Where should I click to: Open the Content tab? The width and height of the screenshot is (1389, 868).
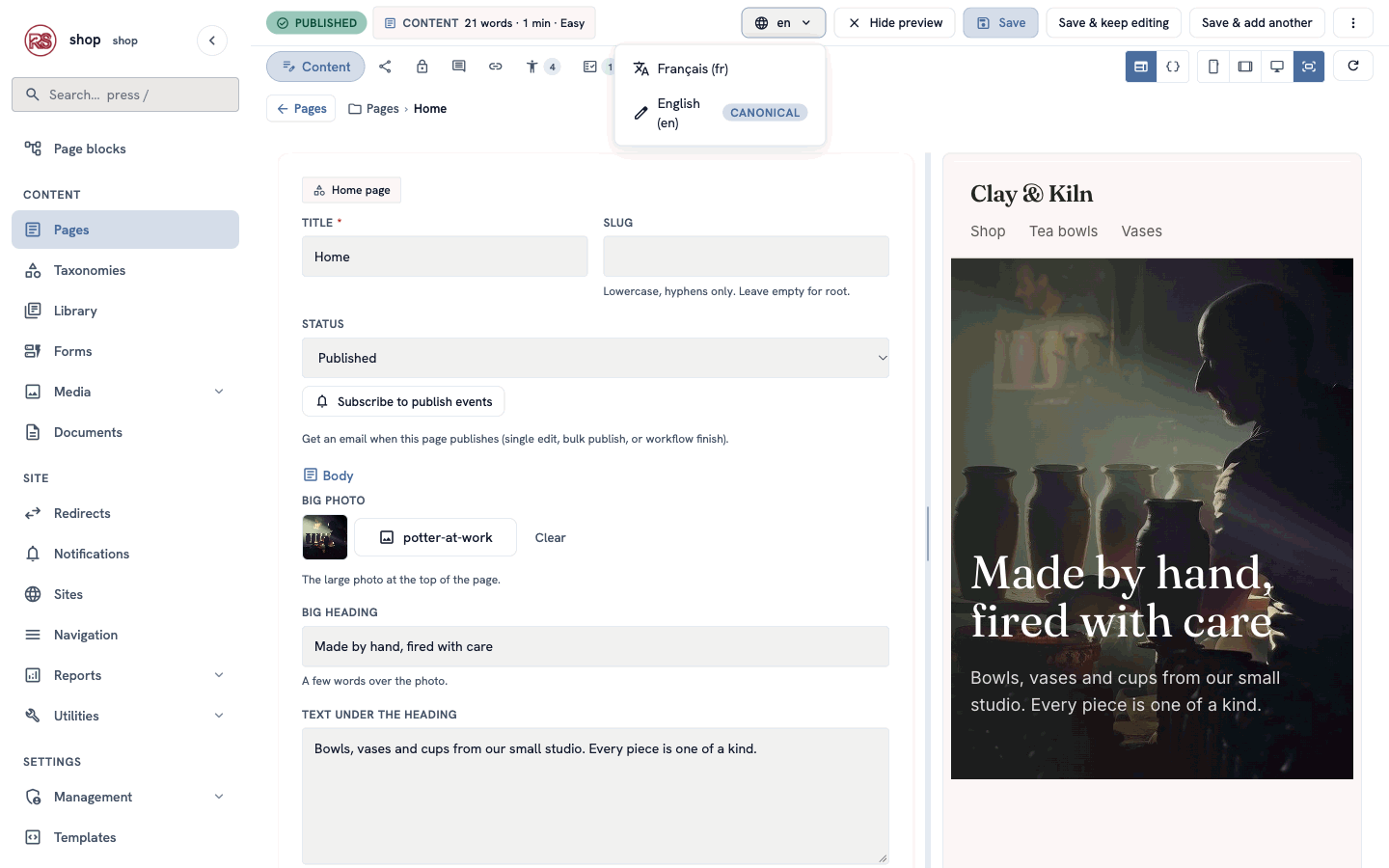coord(315,67)
